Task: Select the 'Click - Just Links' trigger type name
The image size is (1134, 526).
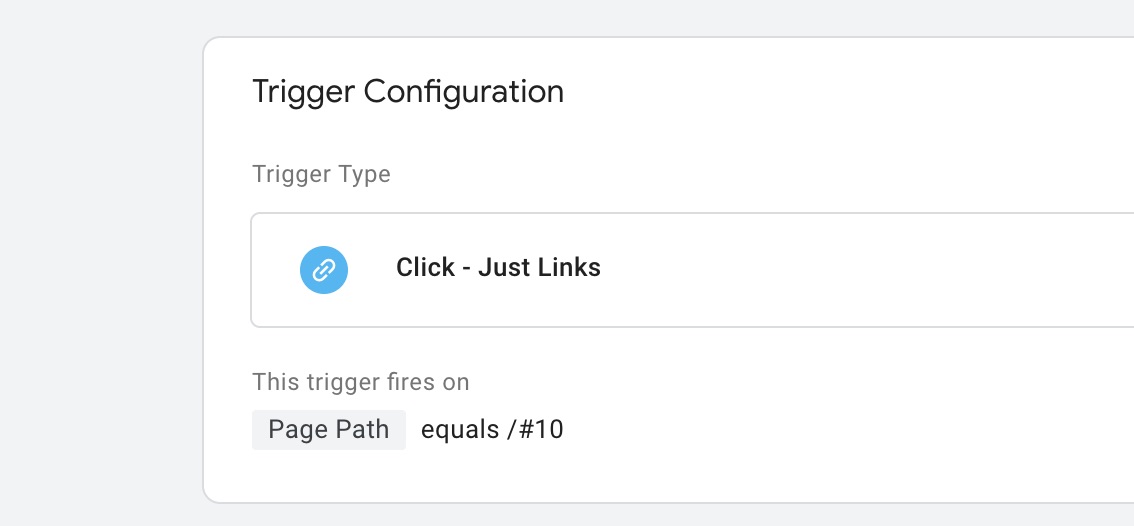Action: (x=498, y=268)
